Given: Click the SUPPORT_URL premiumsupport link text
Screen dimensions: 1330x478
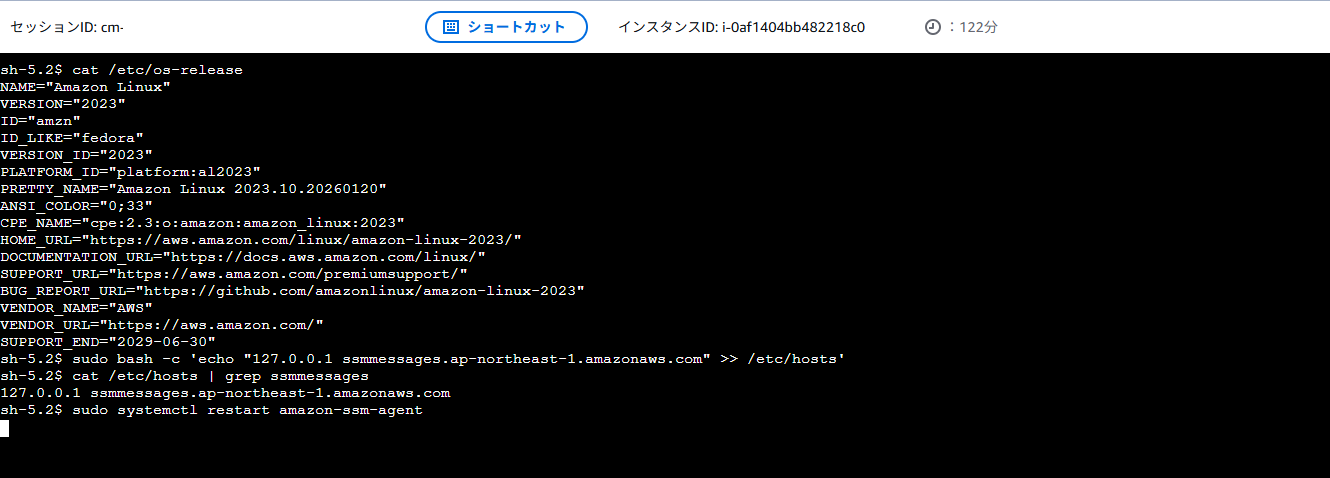Looking at the screenshot, I should tap(288, 273).
